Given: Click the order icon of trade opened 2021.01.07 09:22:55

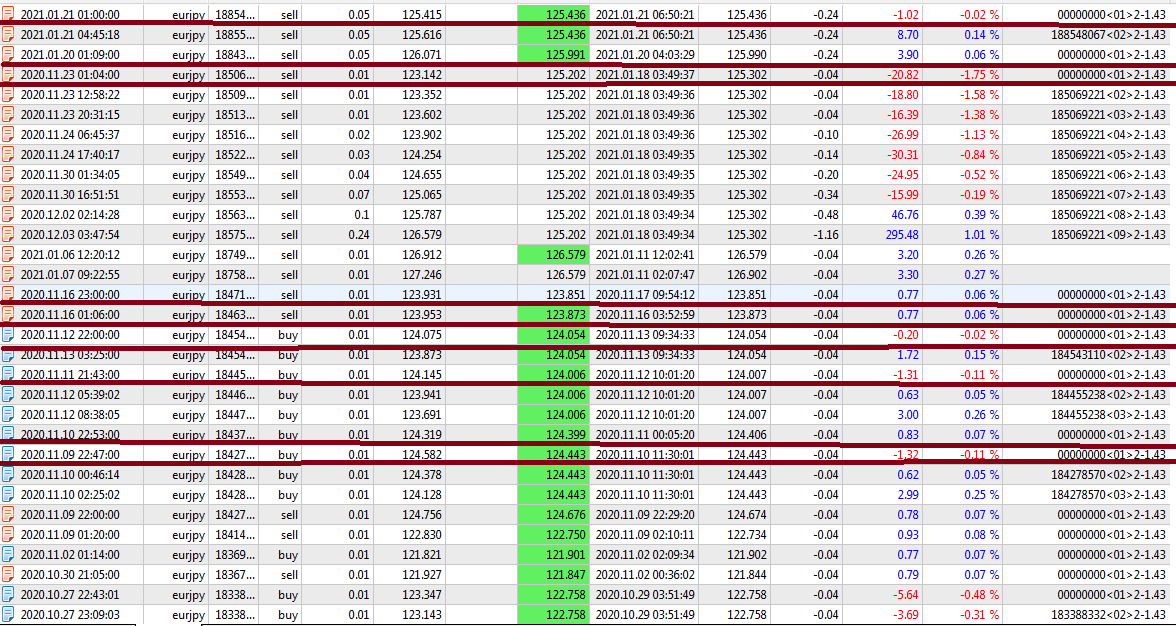Looking at the screenshot, I should [8, 274].
